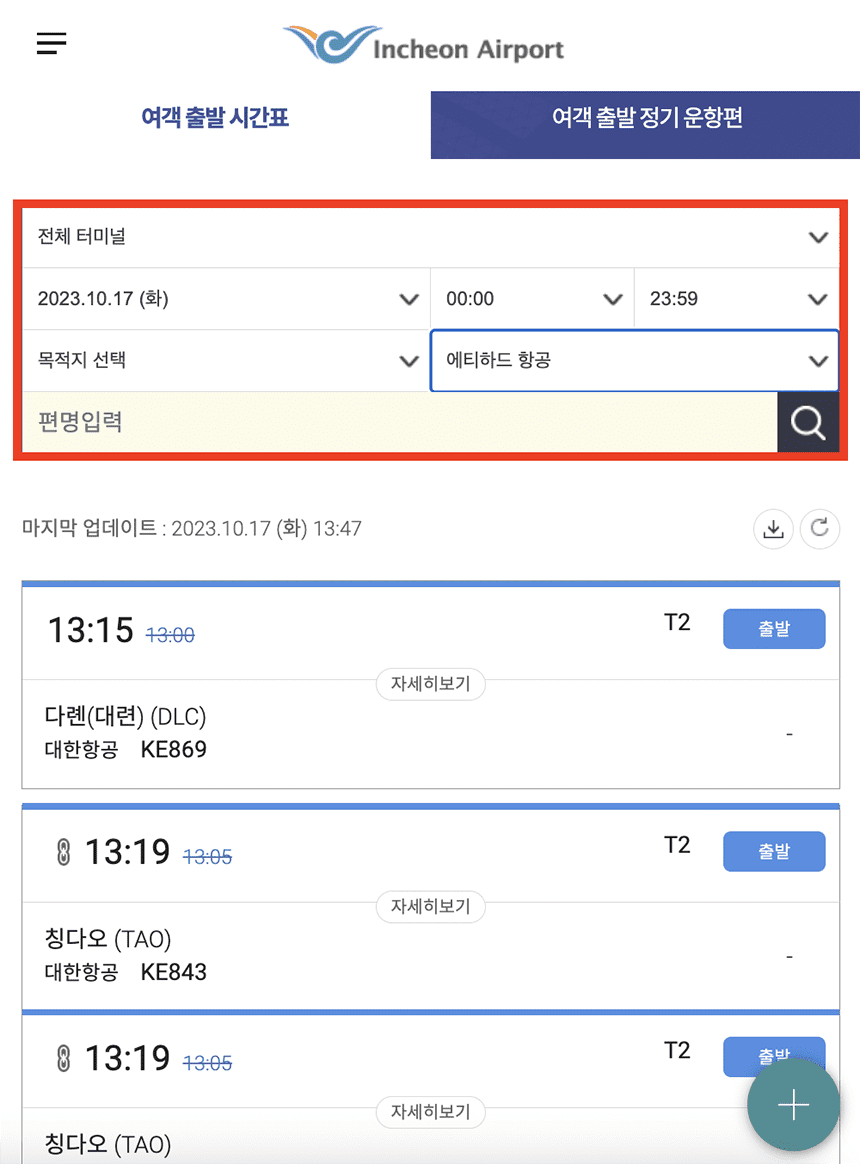Open the hamburger navigation menu
Viewport: 860px width, 1164px height.
50,43
